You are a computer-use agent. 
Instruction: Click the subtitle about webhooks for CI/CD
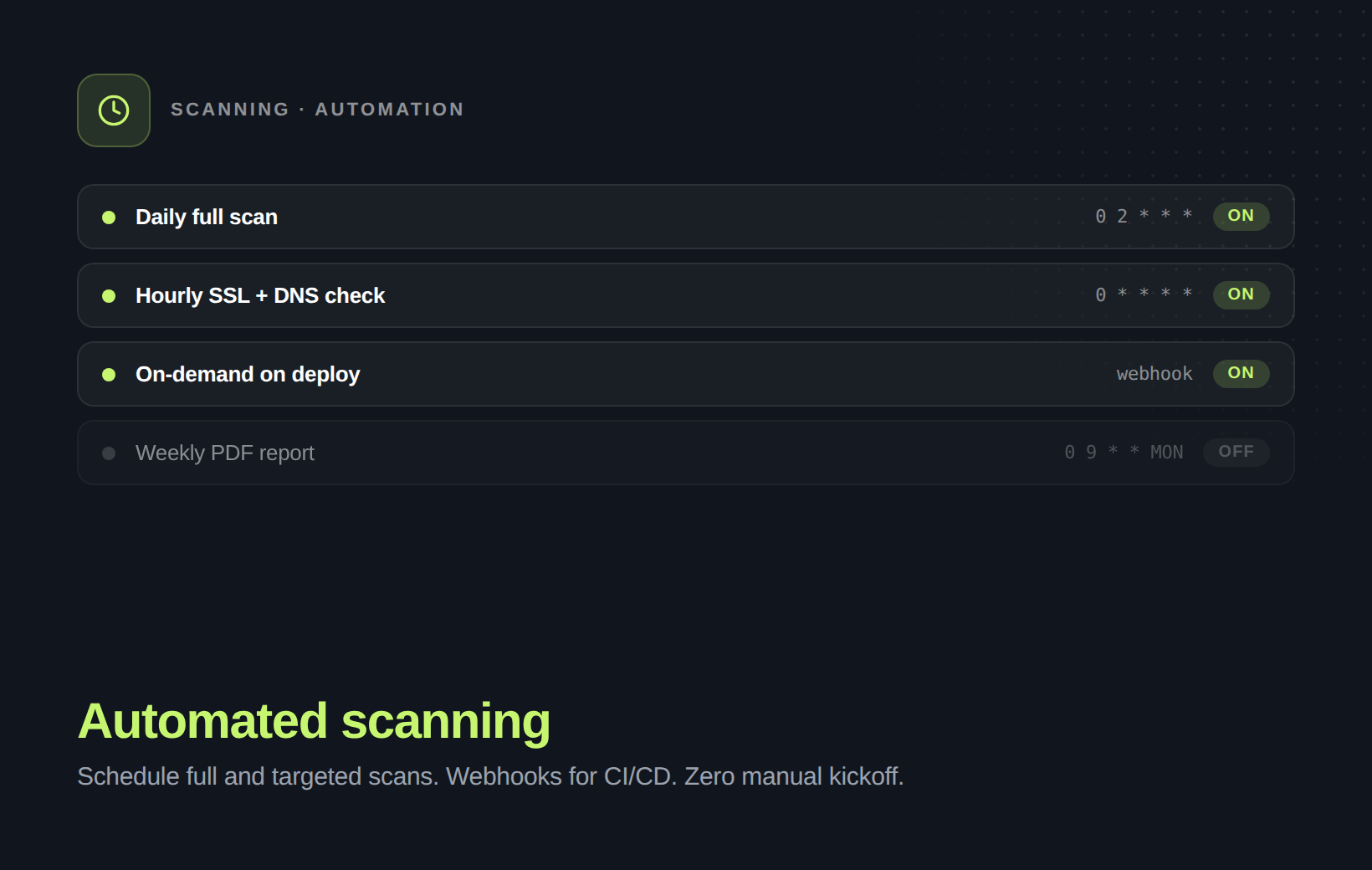[490, 776]
